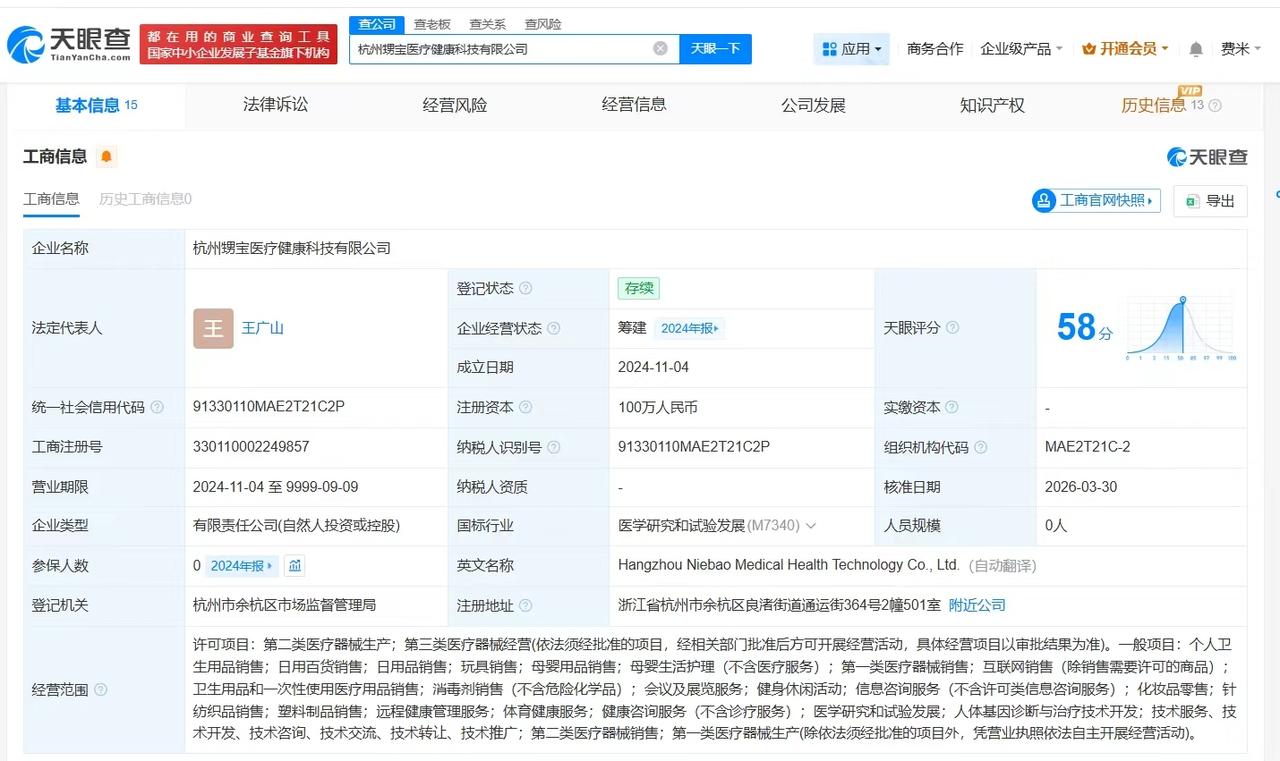Viewport: 1280px width, 761px height.
Task: Open 工商官网快照 snapshot button
Action: 1096,200
